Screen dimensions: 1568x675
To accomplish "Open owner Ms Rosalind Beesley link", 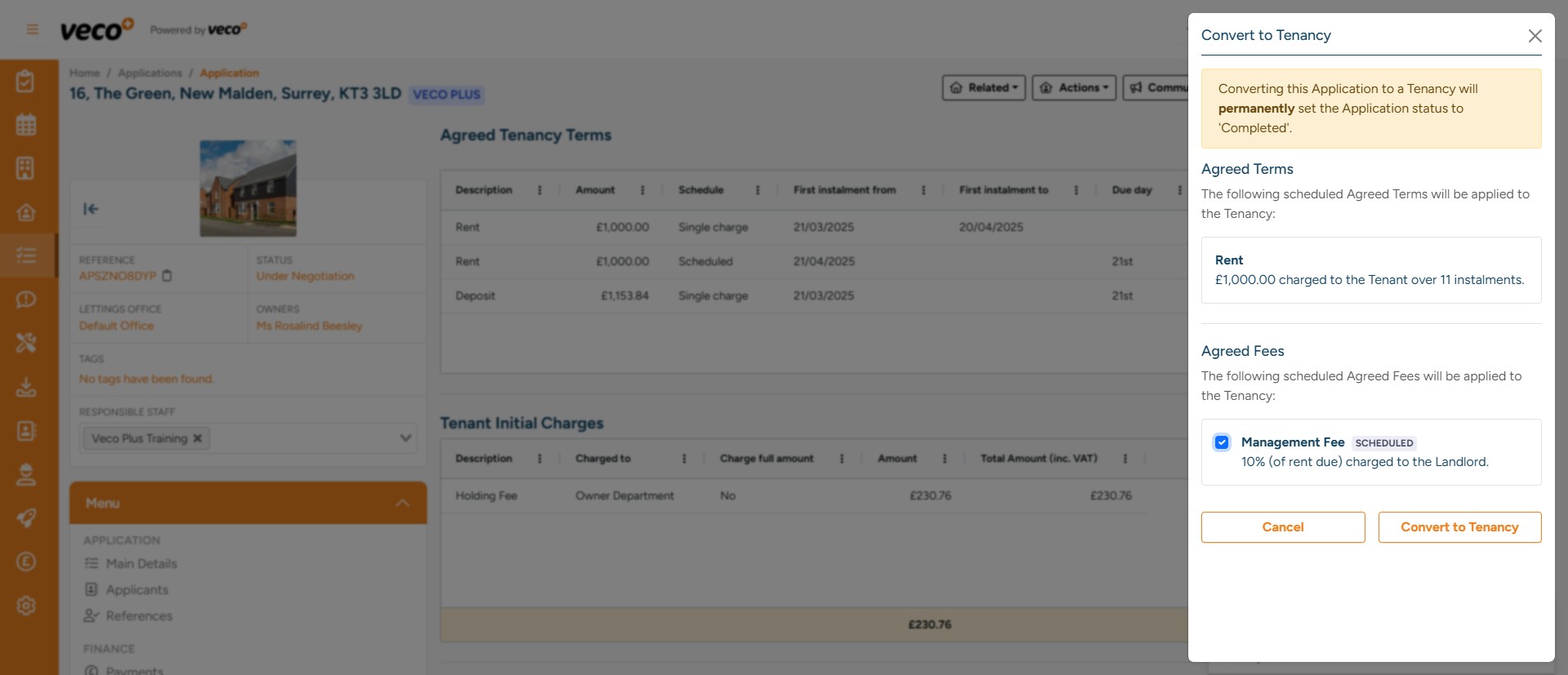I will (310, 326).
